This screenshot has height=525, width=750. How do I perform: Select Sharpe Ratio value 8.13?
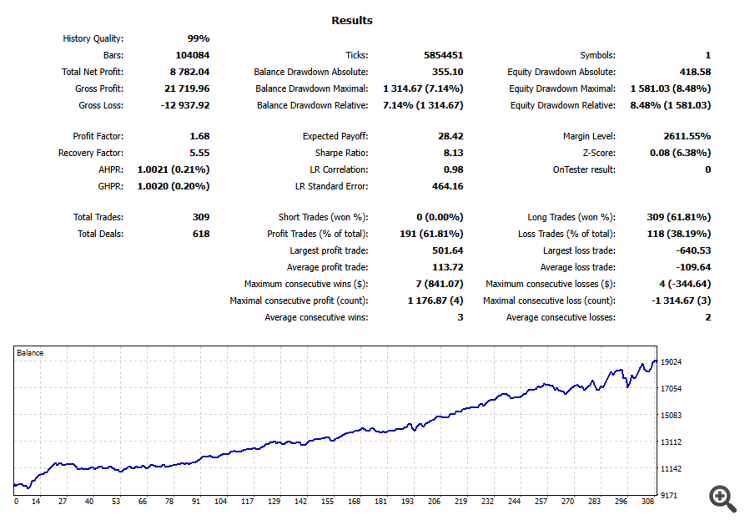pos(453,153)
